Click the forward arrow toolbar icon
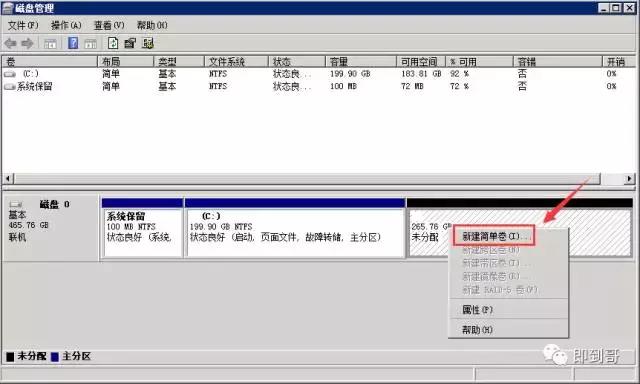The image size is (640, 384). click(x=27, y=43)
